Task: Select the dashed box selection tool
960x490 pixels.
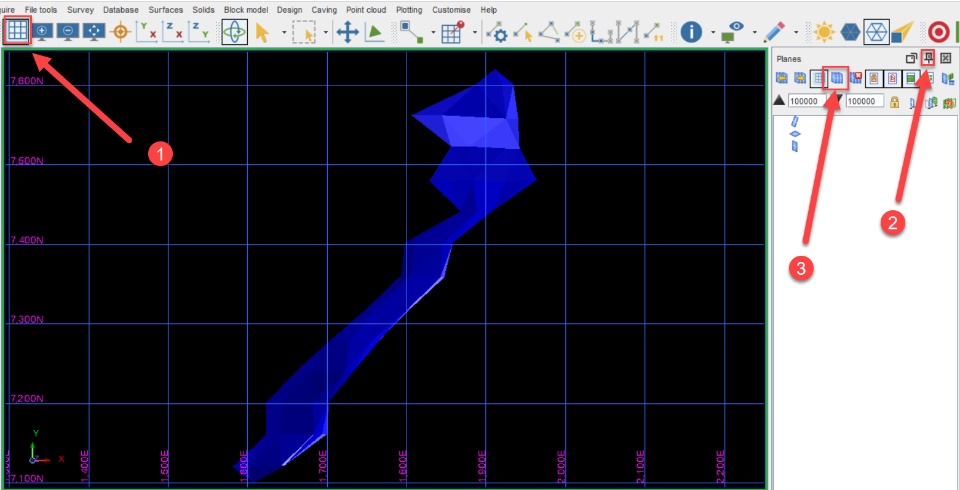Action: 304,32
